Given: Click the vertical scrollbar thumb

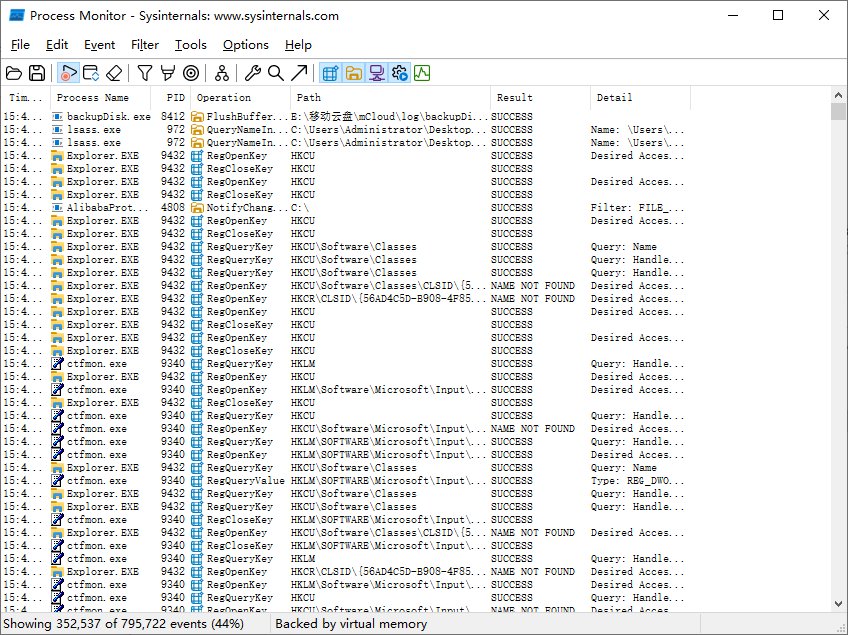Looking at the screenshot, I should 838,111.
